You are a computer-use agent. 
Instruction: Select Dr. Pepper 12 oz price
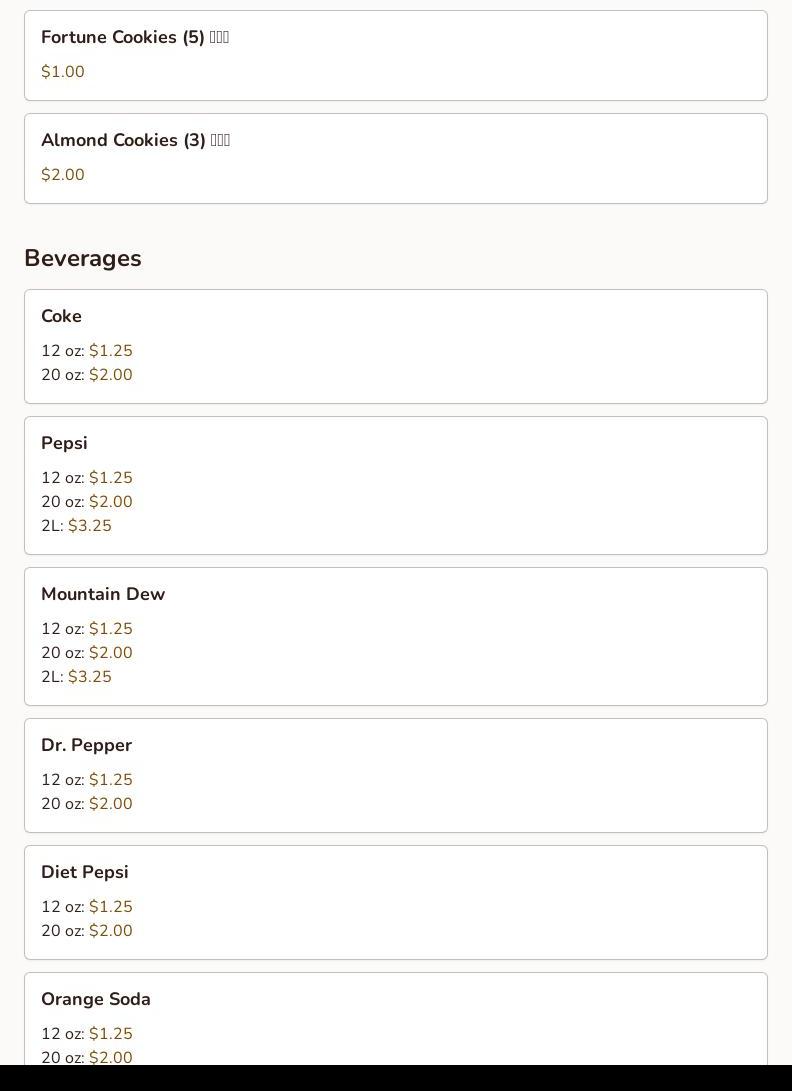coord(110,780)
